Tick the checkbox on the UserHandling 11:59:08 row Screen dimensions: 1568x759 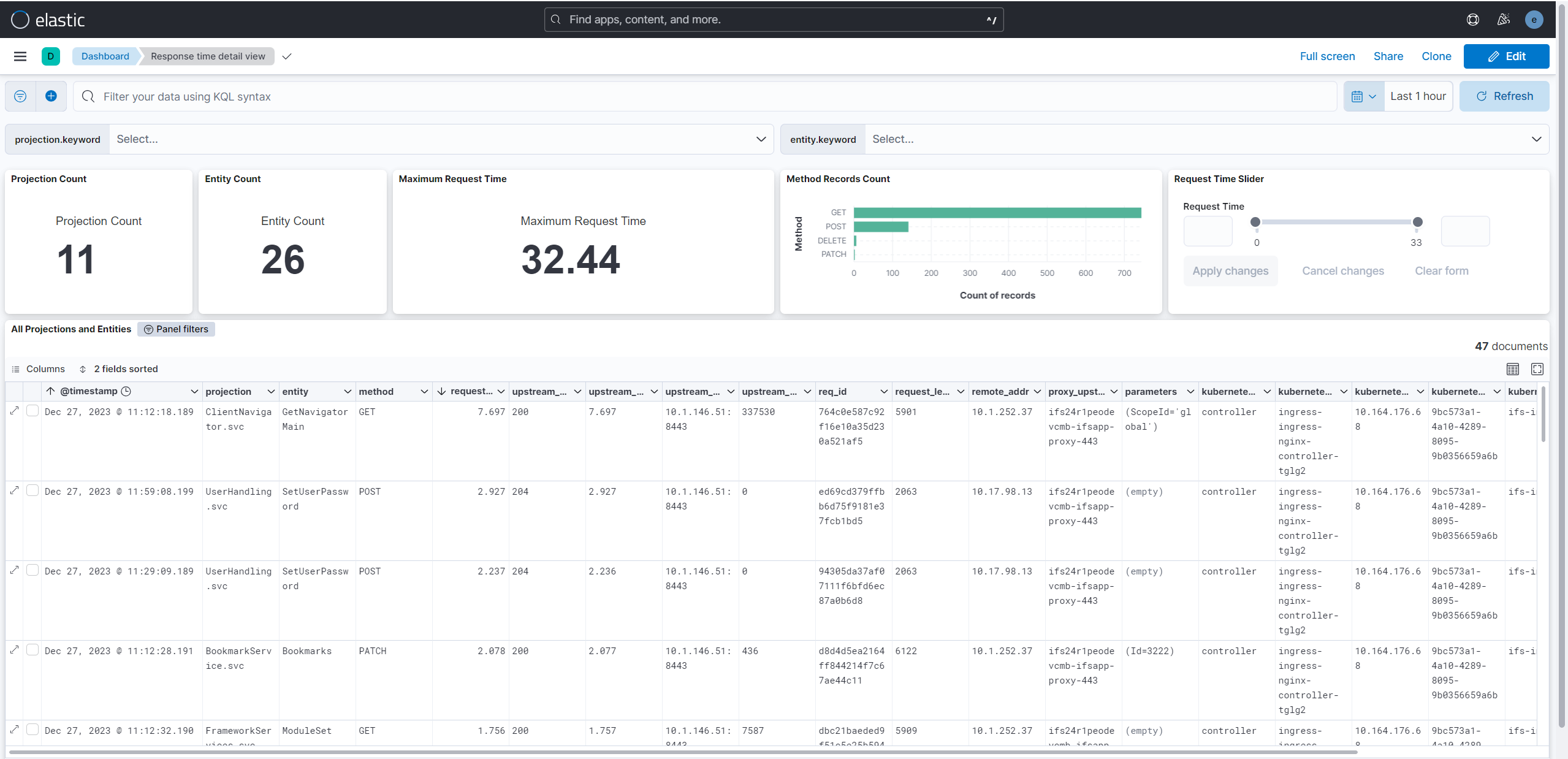(x=32, y=491)
